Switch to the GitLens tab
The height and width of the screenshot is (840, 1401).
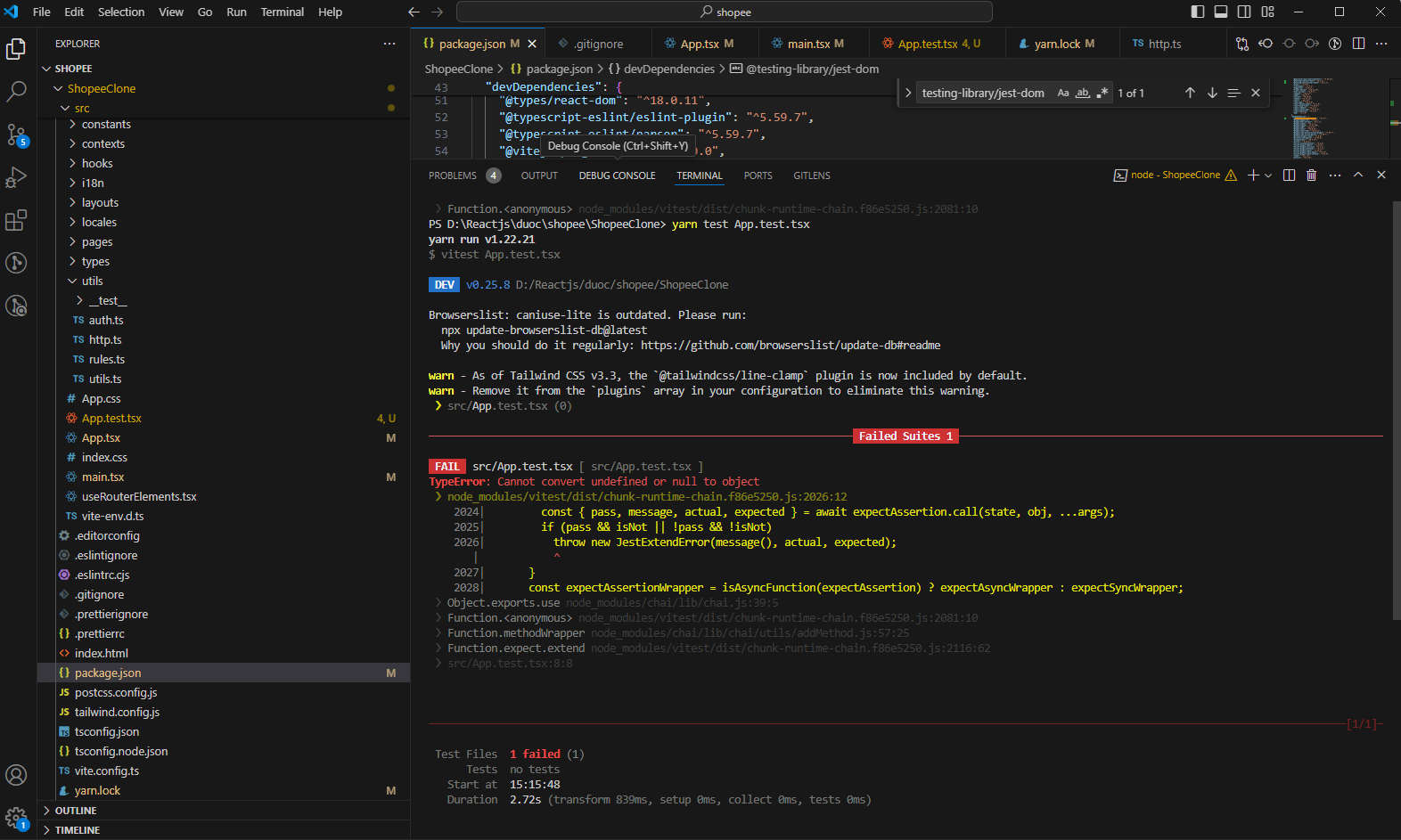click(811, 175)
